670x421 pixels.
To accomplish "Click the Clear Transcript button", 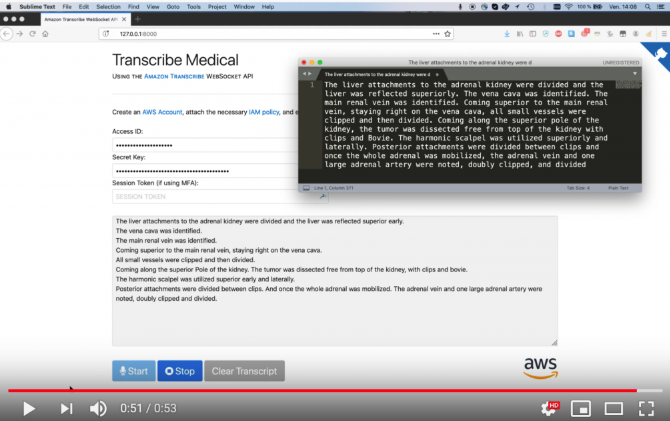I will (x=244, y=371).
